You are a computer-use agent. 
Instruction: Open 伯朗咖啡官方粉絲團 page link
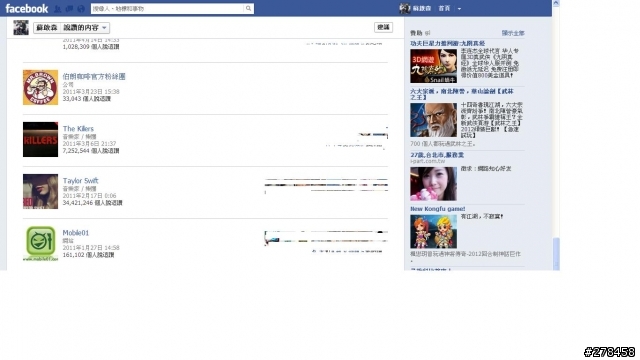(x=94, y=76)
